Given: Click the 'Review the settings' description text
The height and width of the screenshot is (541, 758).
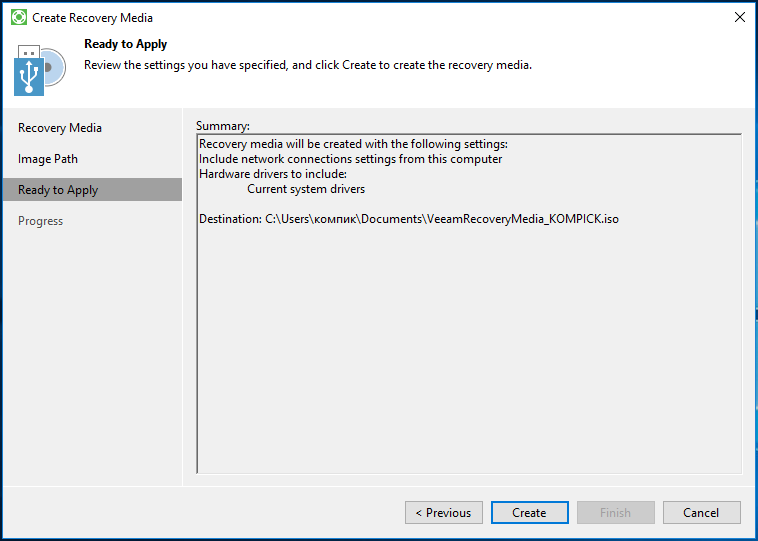Looking at the screenshot, I should pos(308,65).
